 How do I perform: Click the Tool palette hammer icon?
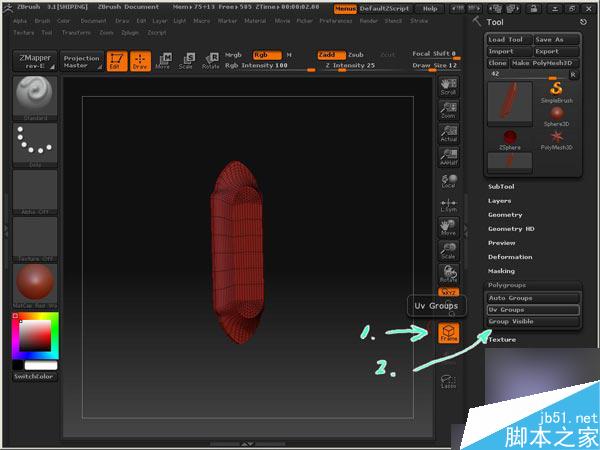click(477, 21)
